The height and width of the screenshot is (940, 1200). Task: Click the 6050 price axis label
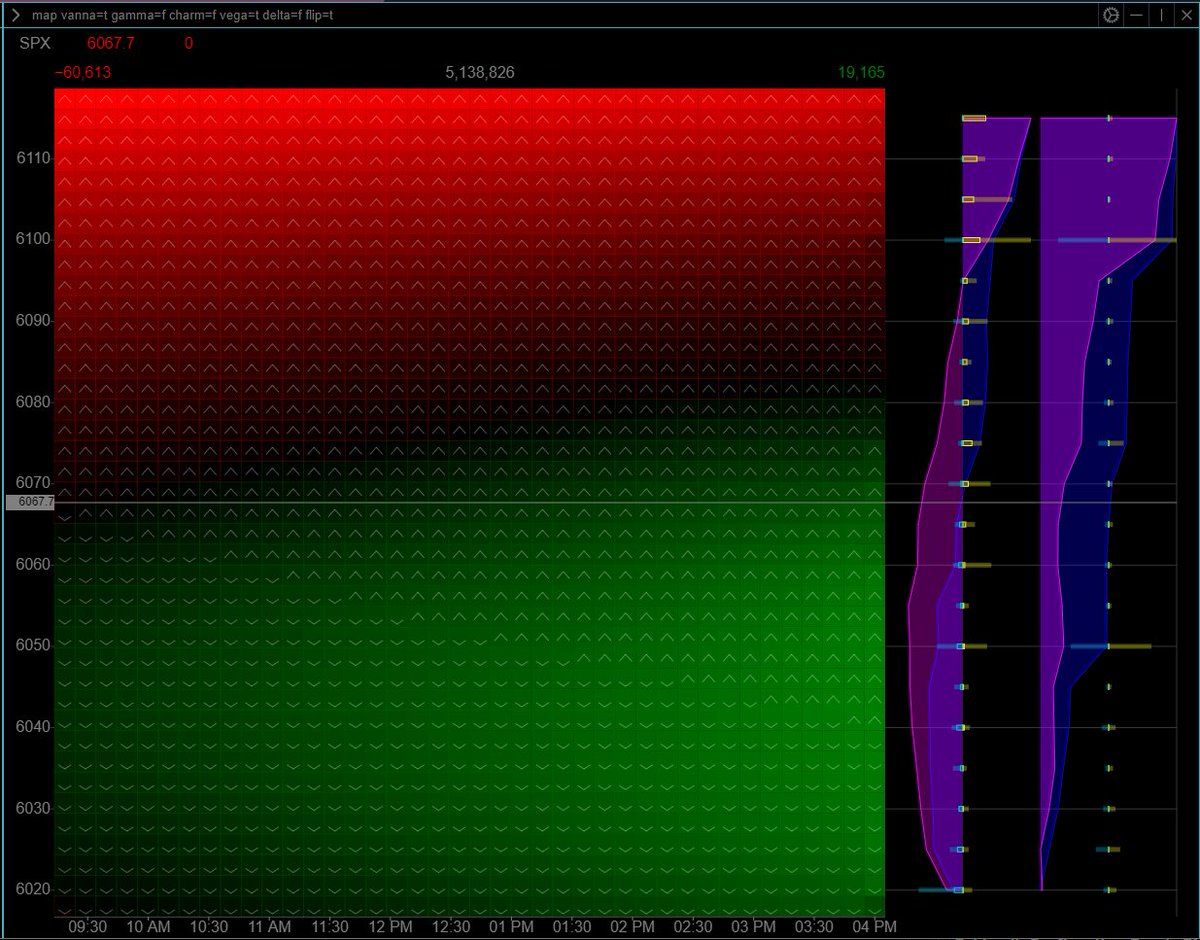coord(33,645)
